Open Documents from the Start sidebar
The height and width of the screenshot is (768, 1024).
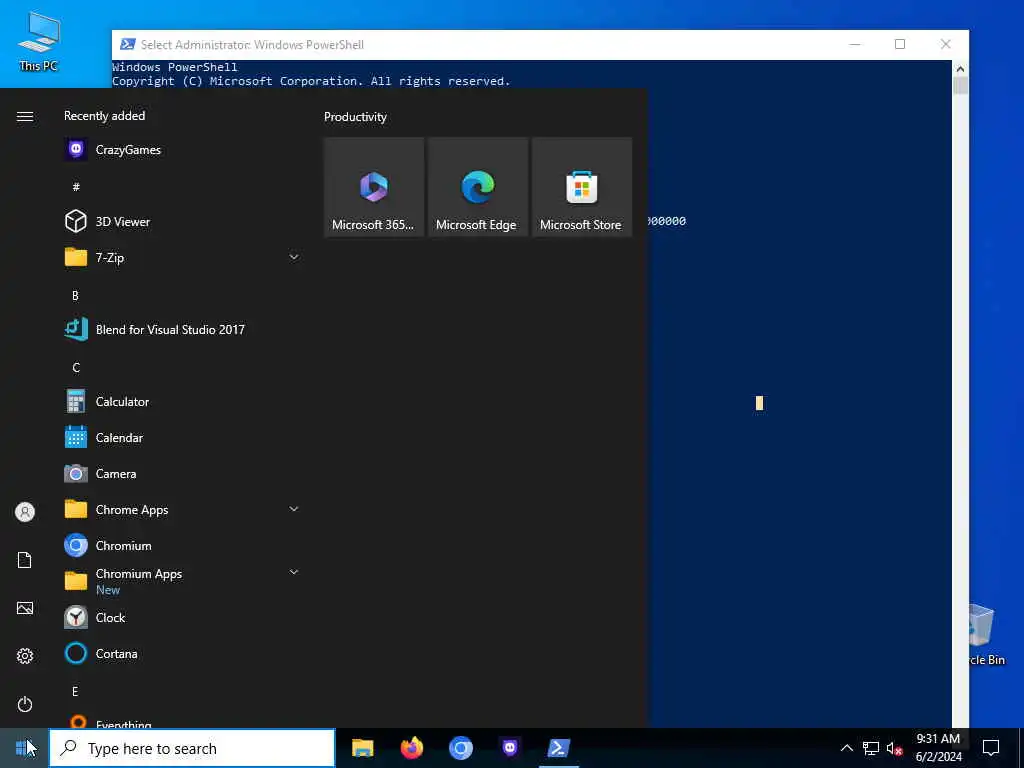pos(25,560)
